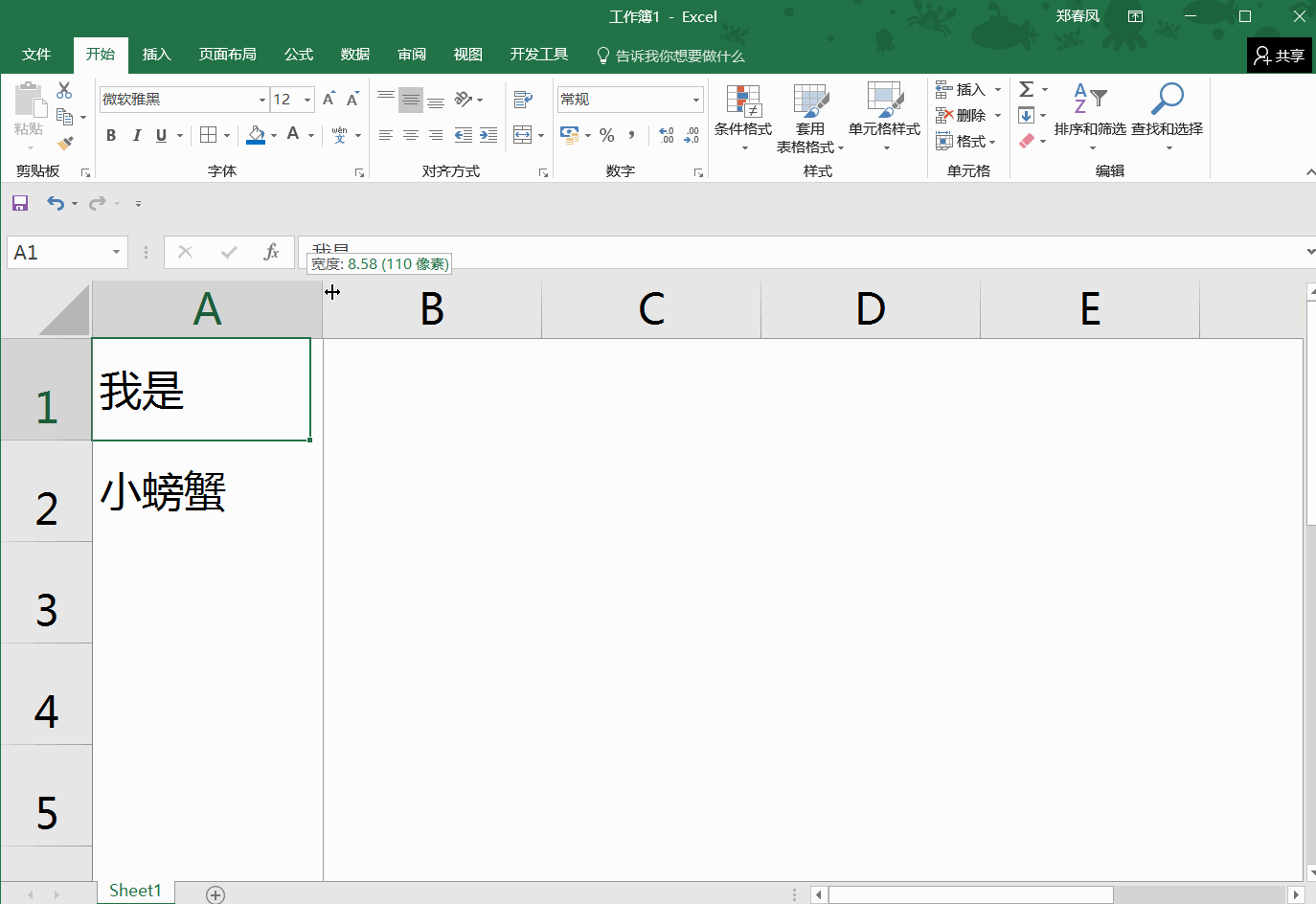Viewport: 1316px width, 904px height.
Task: Click the Borders icon
Action: [x=208, y=135]
